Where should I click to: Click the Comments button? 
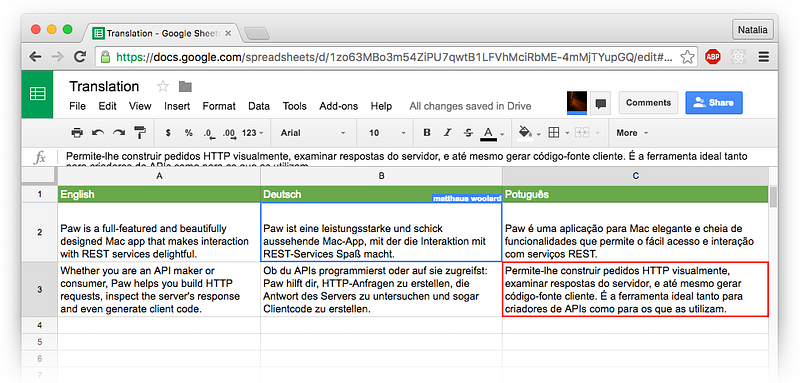pos(648,103)
